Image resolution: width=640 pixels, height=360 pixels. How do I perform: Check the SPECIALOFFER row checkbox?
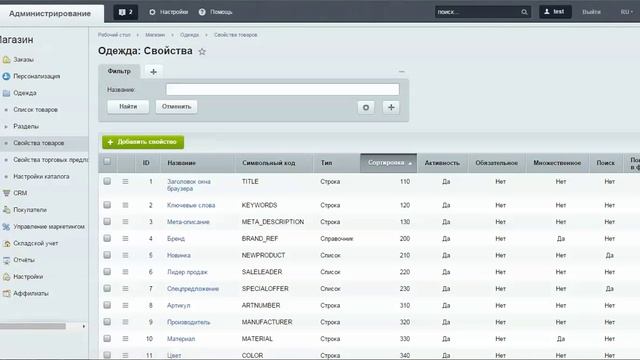pyautogui.click(x=107, y=289)
